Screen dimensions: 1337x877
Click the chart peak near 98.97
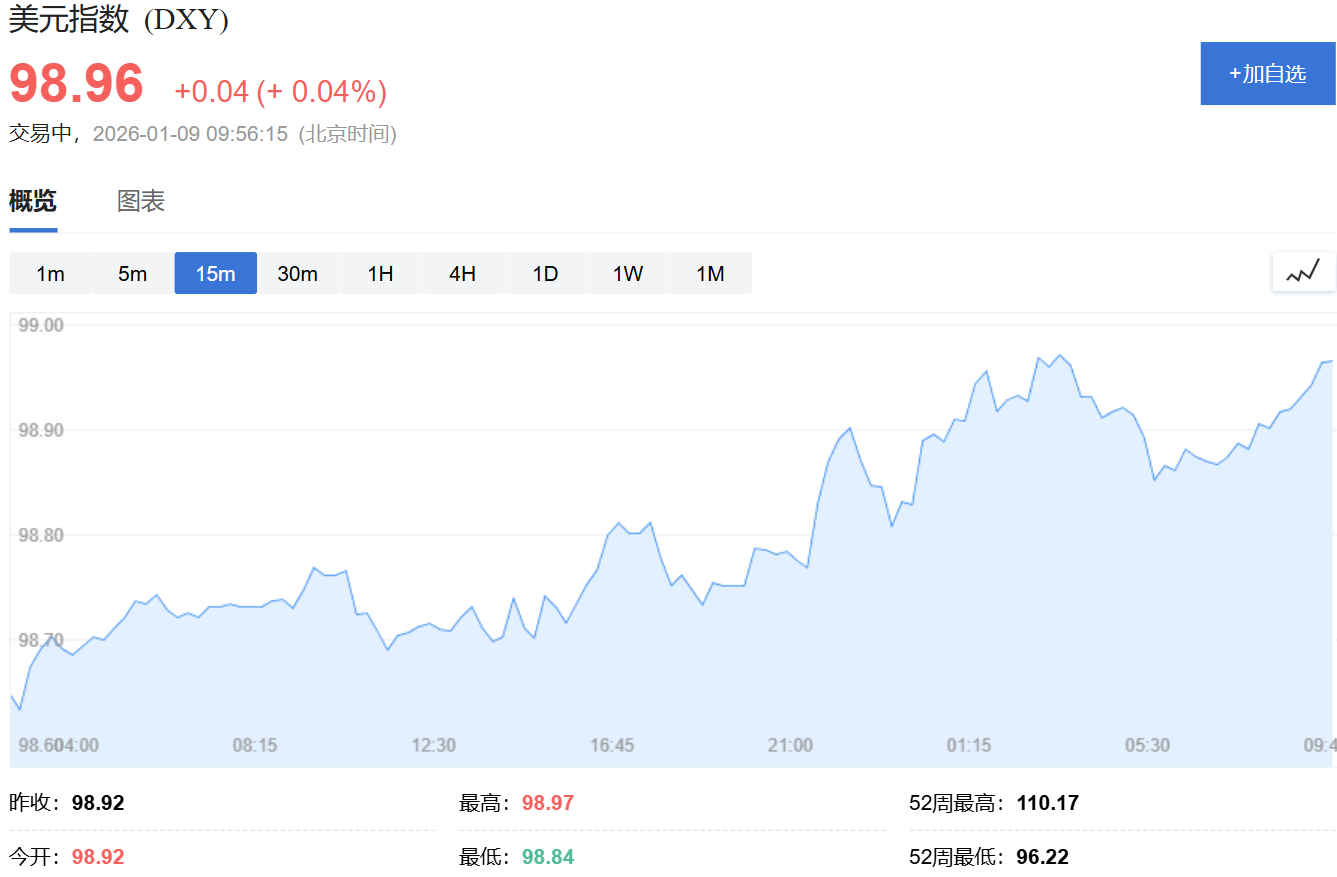(1060, 355)
